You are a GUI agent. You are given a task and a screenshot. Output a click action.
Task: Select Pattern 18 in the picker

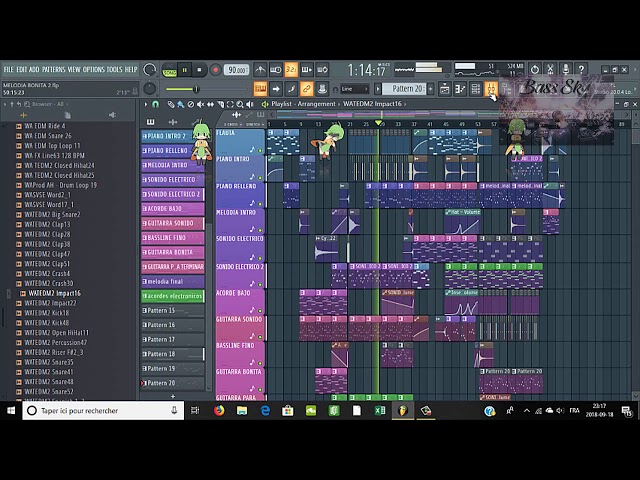point(173,354)
